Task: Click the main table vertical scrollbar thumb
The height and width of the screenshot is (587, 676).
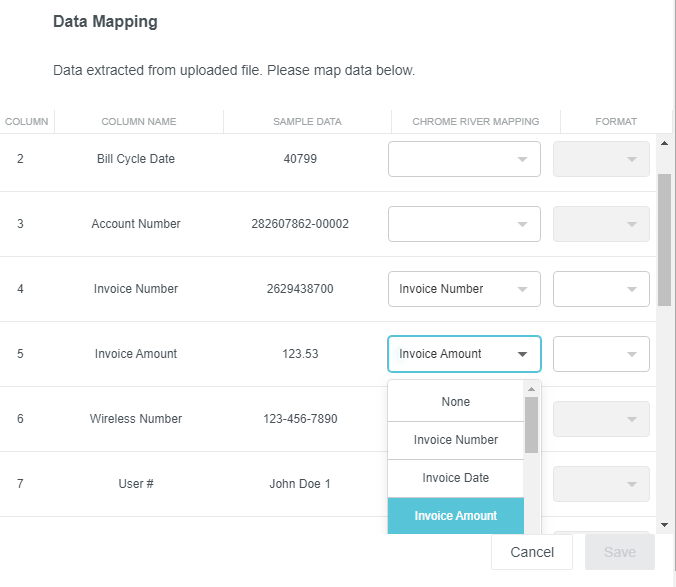Action: pyautogui.click(x=664, y=240)
